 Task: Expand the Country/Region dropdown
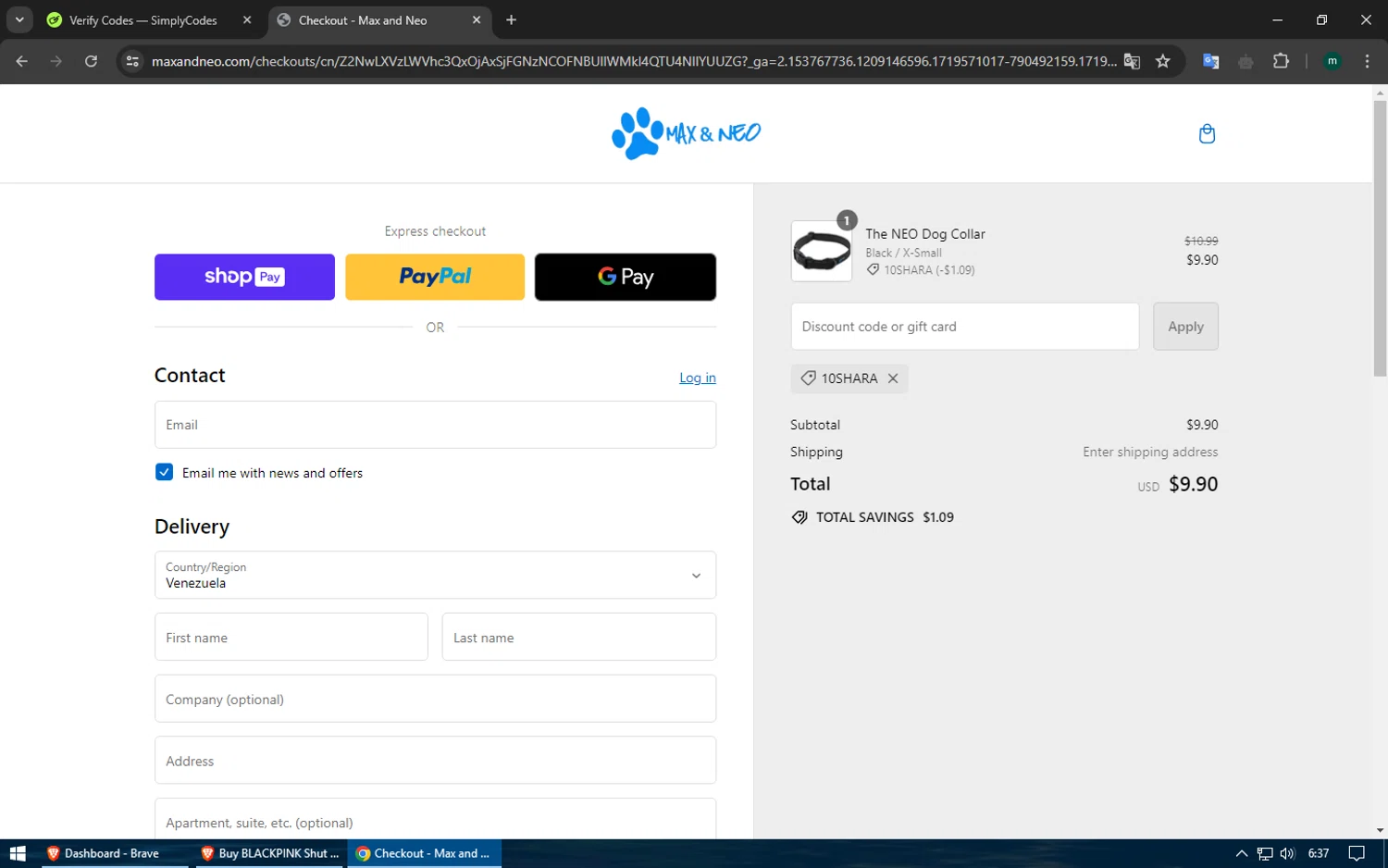(435, 575)
